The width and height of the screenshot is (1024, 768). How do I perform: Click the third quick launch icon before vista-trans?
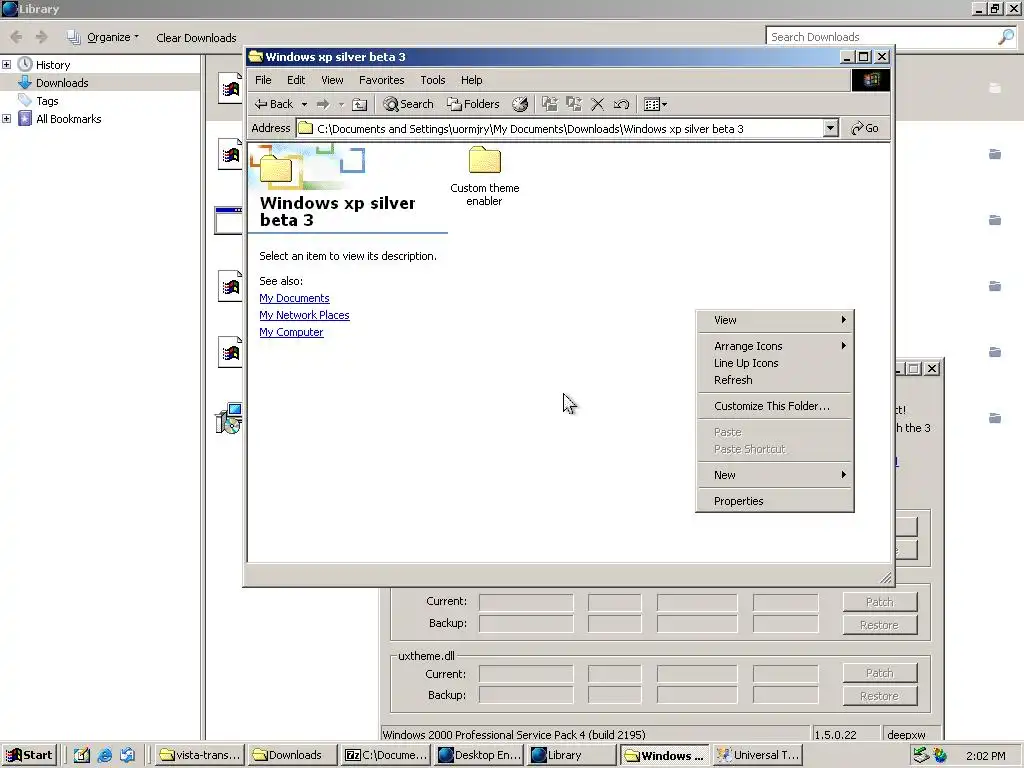tap(127, 756)
